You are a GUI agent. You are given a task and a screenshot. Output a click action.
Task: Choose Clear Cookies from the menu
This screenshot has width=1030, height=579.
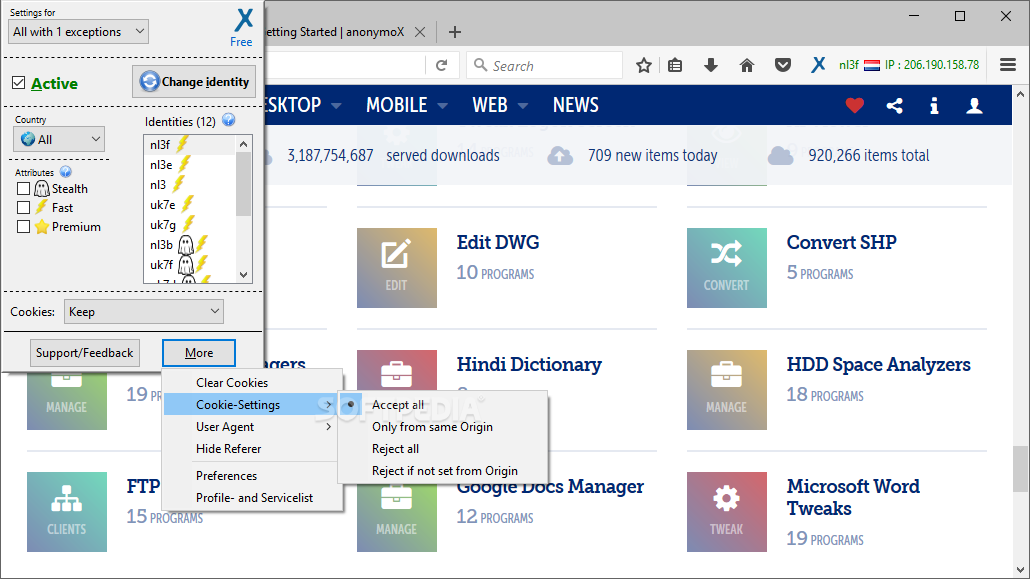[252, 382]
